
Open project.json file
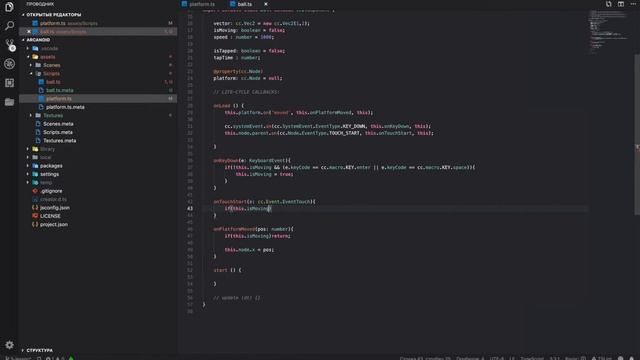53,224
